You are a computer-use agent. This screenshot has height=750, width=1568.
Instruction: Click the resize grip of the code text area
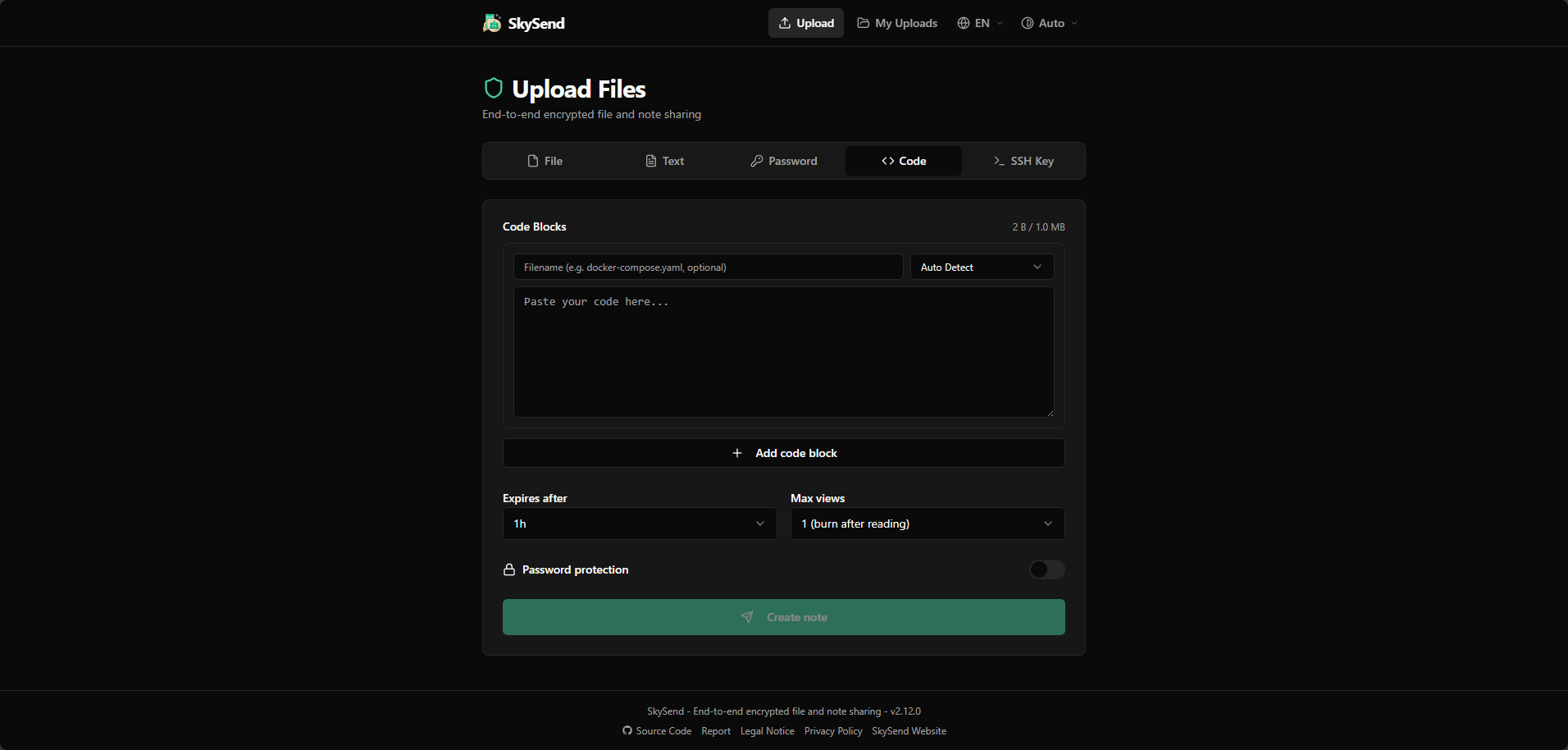pyautogui.click(x=1050, y=413)
